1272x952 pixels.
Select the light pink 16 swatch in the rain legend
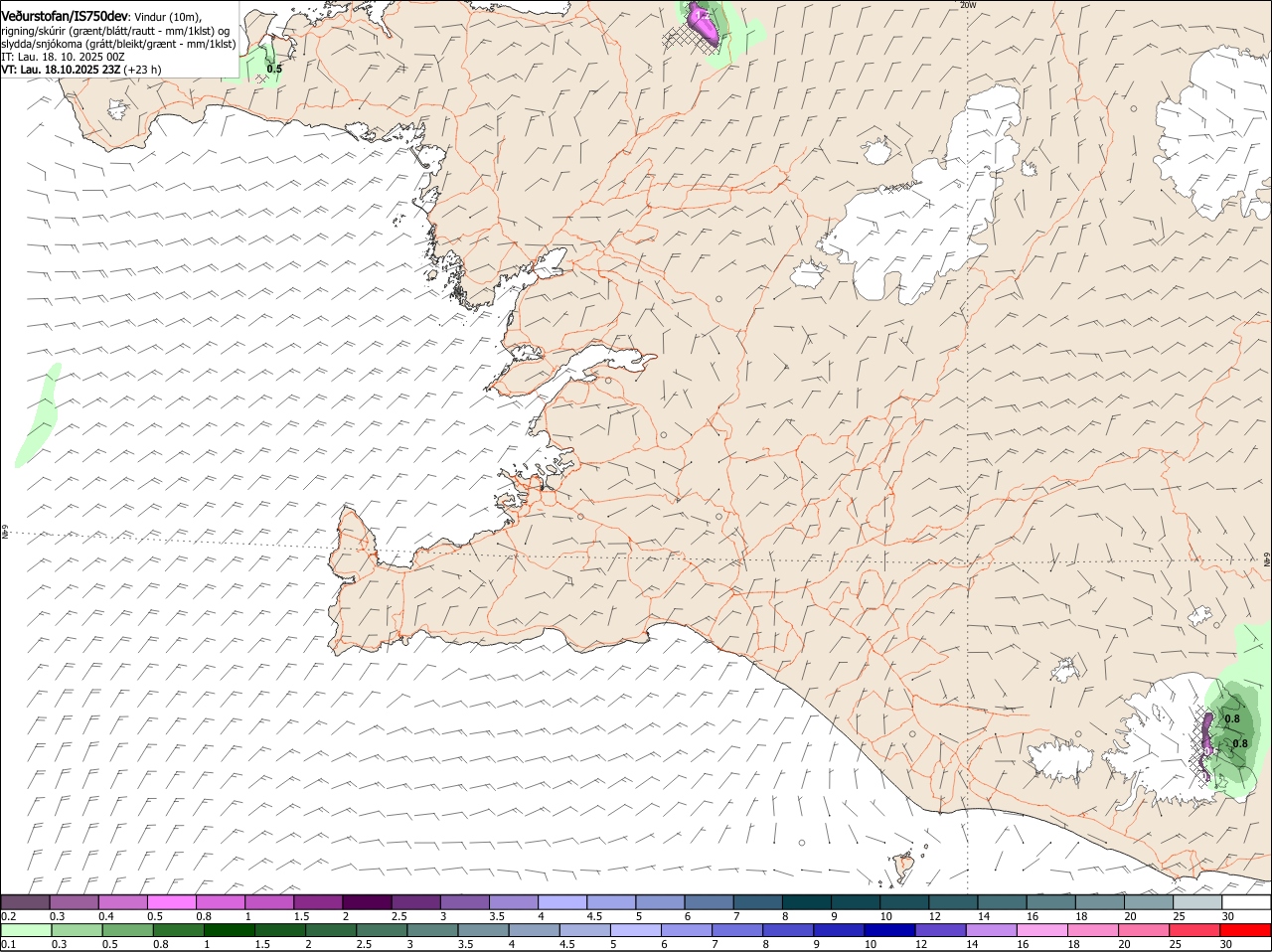coord(1042,931)
